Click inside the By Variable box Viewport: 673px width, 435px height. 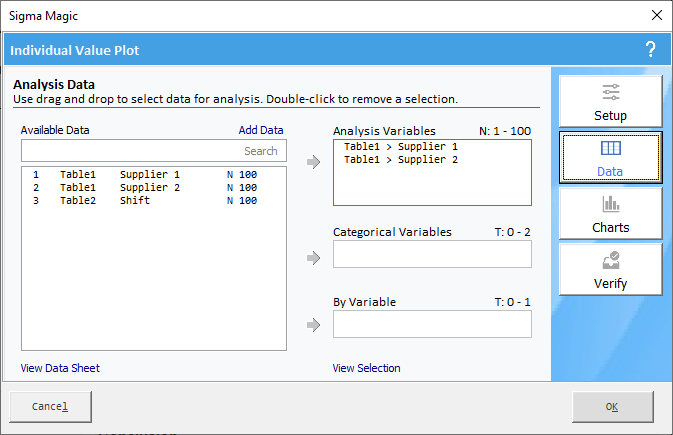(432, 324)
